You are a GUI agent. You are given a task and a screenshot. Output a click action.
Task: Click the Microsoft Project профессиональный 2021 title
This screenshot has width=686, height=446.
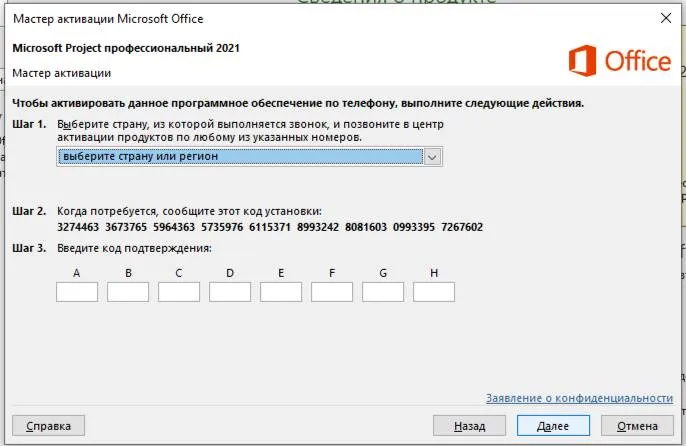click(126, 48)
